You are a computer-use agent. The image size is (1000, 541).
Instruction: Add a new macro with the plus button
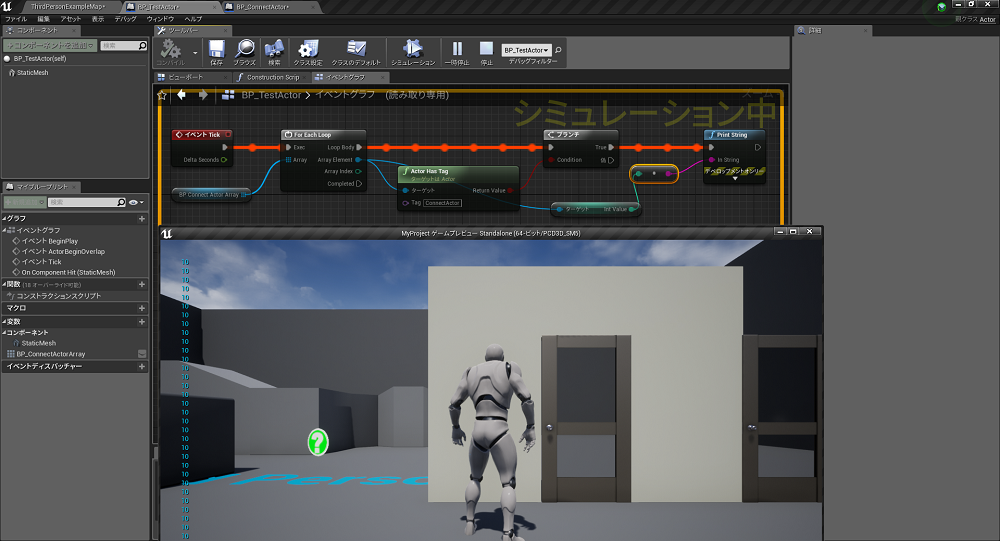click(x=142, y=308)
